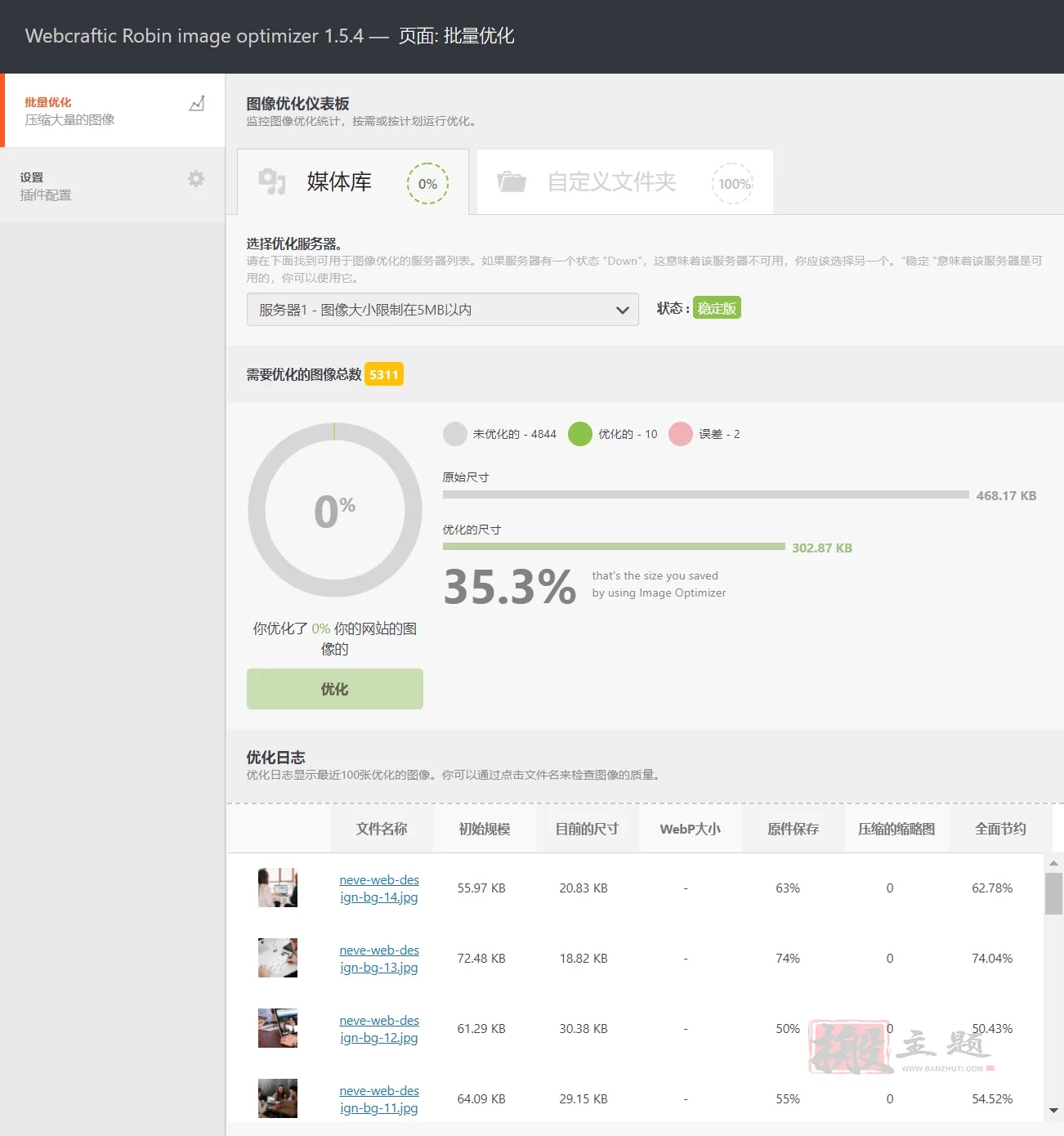The image size is (1064, 1136).
Task: Click the 优化的尺寸 green size bar
Action: click(614, 547)
